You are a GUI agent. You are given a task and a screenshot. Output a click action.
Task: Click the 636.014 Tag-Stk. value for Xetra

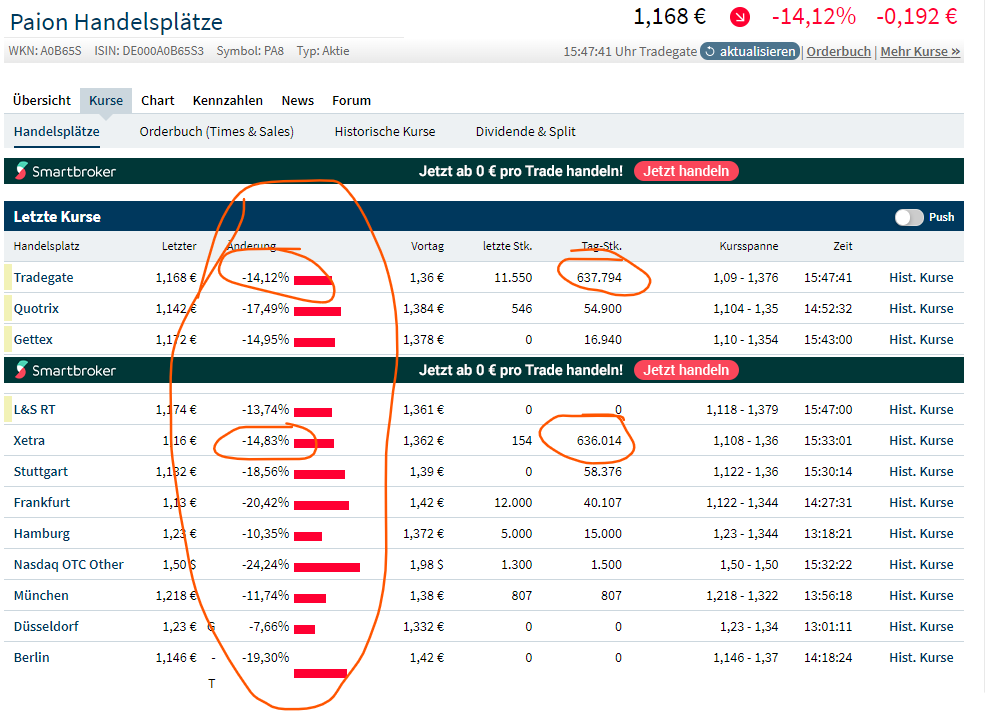tap(599, 441)
